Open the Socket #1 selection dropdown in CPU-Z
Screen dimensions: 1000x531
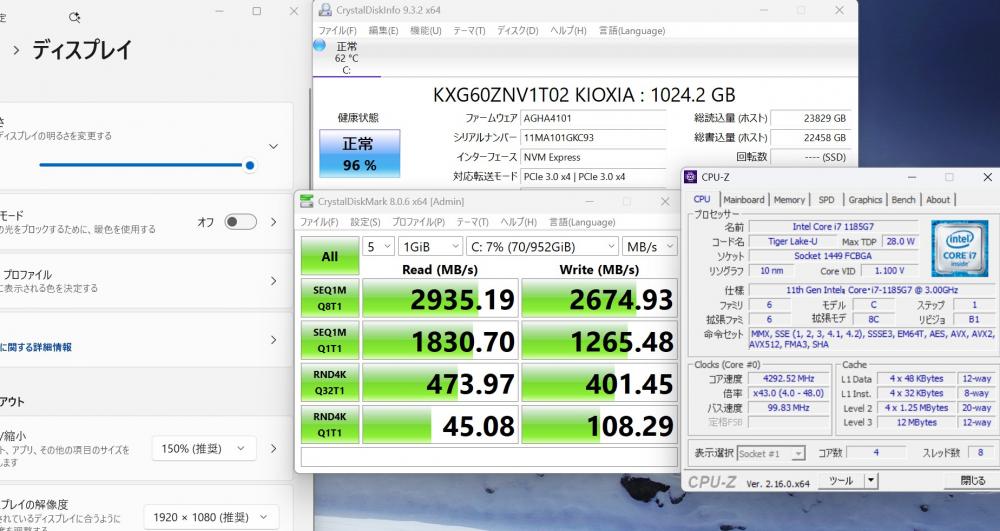[770, 454]
